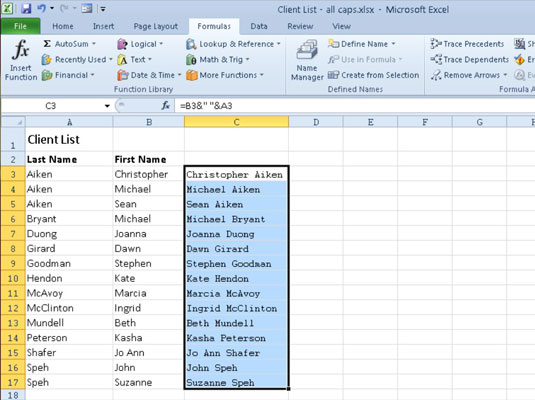Click the 'Bryant' last name cell
Viewport: 535px width, 400px height.
pyautogui.click(x=69, y=219)
